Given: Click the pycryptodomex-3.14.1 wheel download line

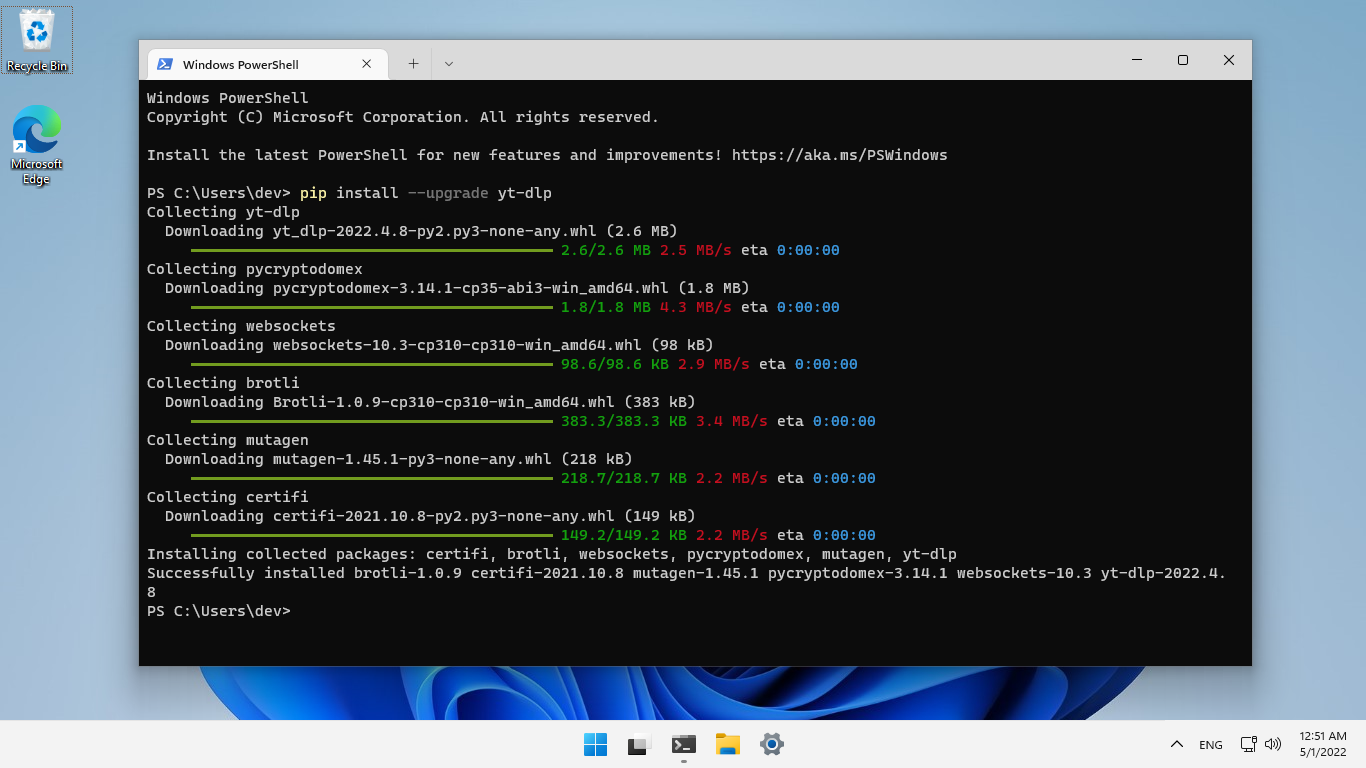Looking at the screenshot, I should click(458, 288).
